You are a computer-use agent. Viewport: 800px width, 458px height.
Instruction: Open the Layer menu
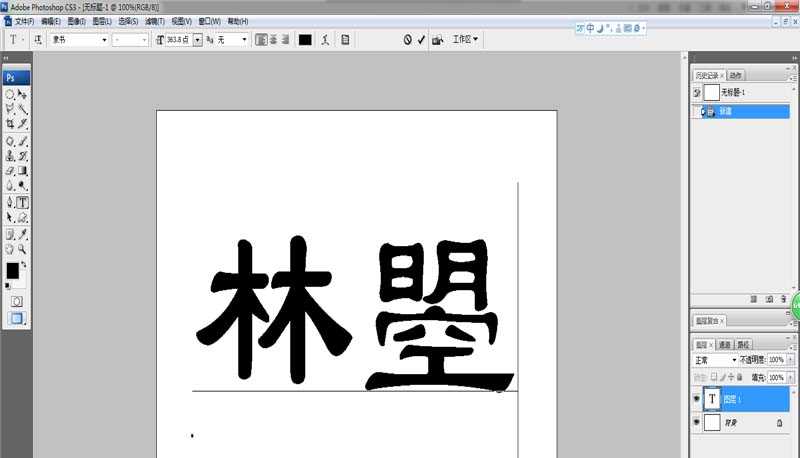(102, 21)
